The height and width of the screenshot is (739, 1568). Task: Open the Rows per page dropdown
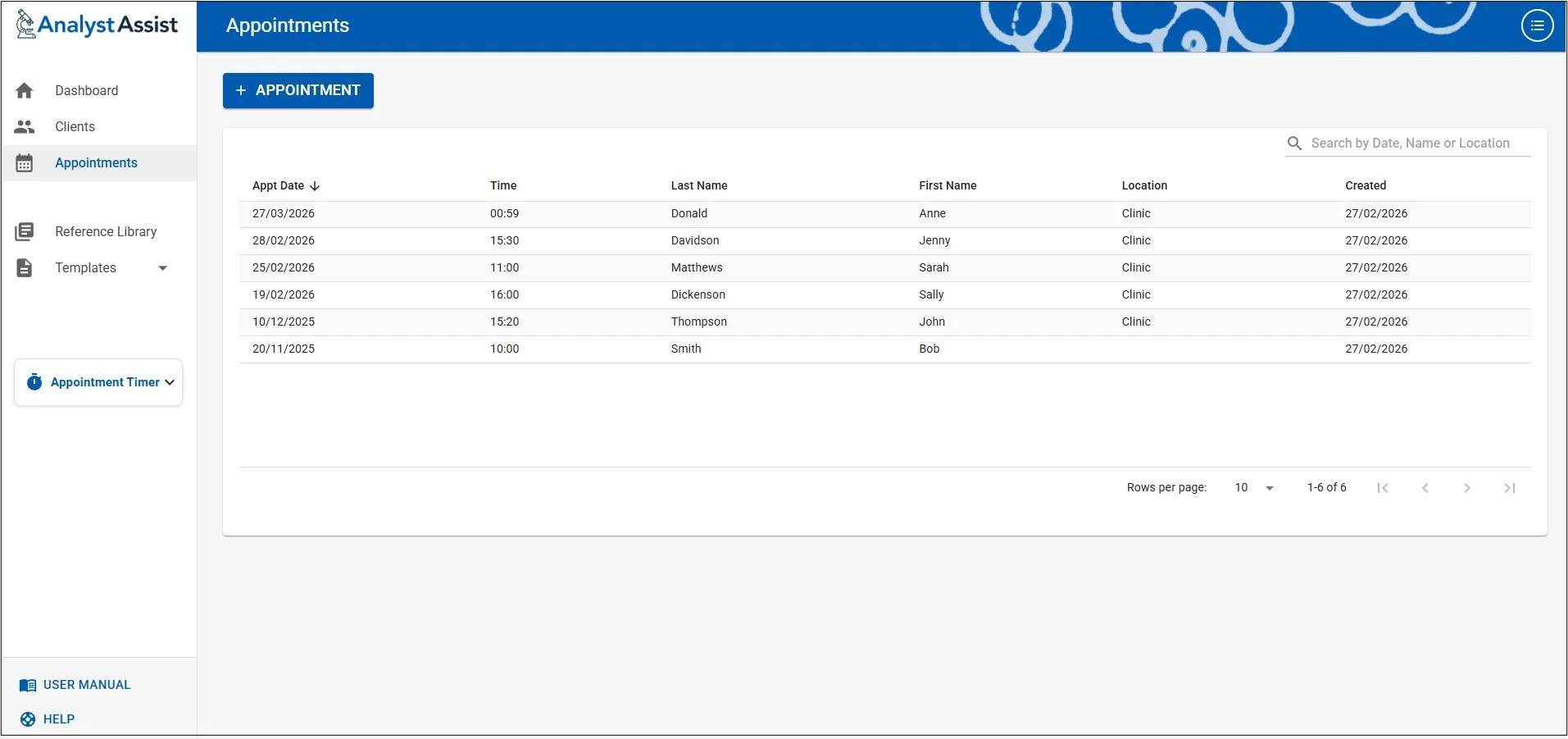tap(1252, 487)
